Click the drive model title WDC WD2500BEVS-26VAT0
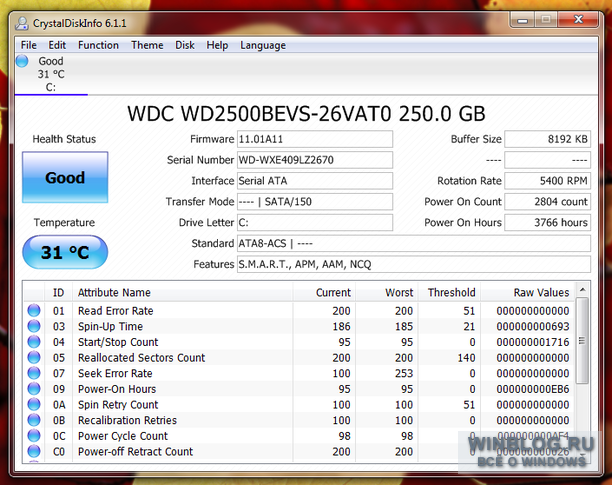 point(259,114)
